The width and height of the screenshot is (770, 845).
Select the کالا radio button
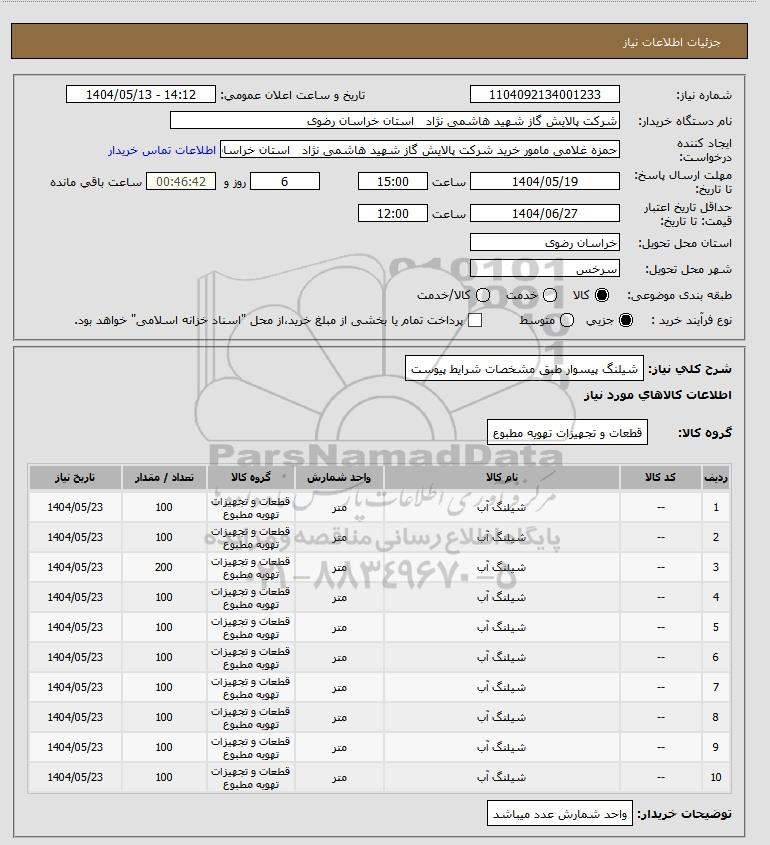point(601,295)
